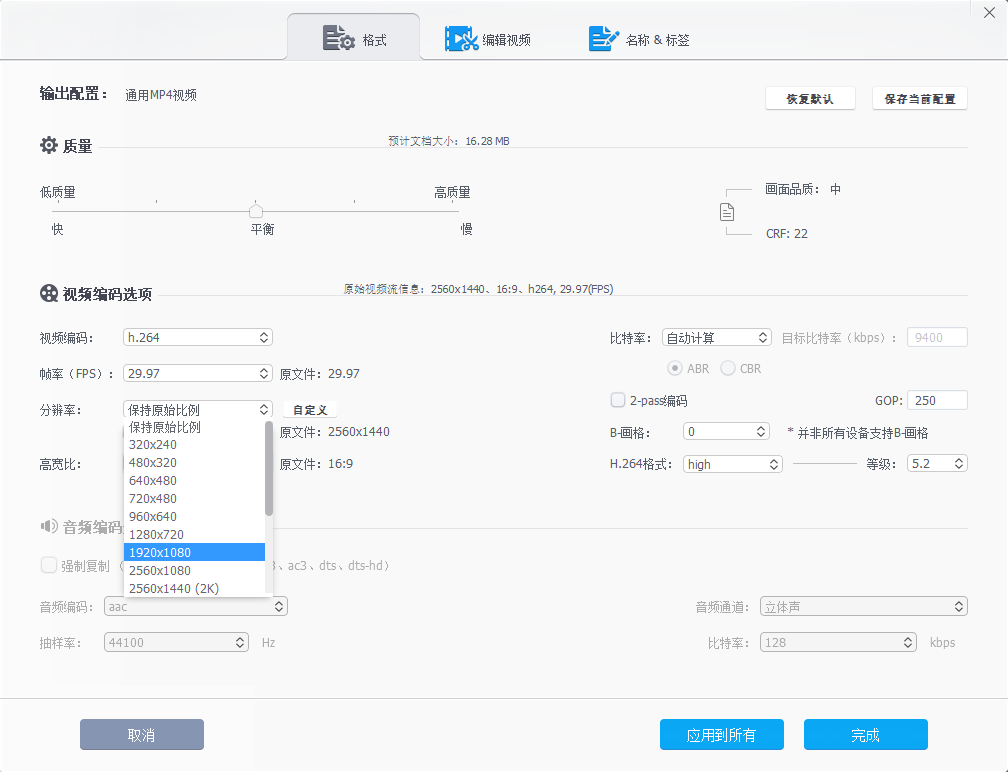
Task: Open the 视频编码 dropdown
Action: pyautogui.click(x=197, y=337)
